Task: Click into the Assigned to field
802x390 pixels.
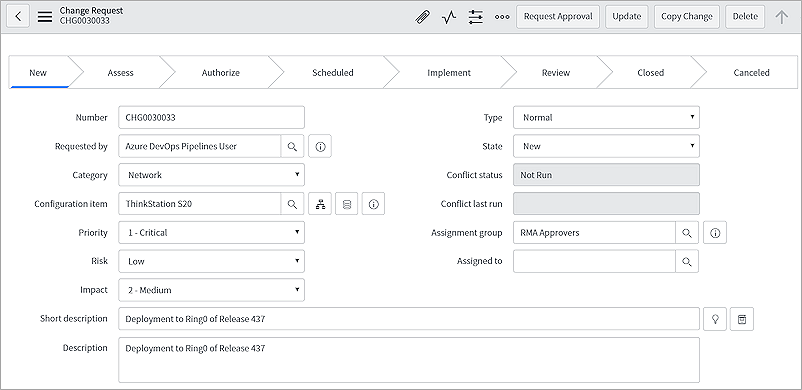Action: [x=594, y=262]
